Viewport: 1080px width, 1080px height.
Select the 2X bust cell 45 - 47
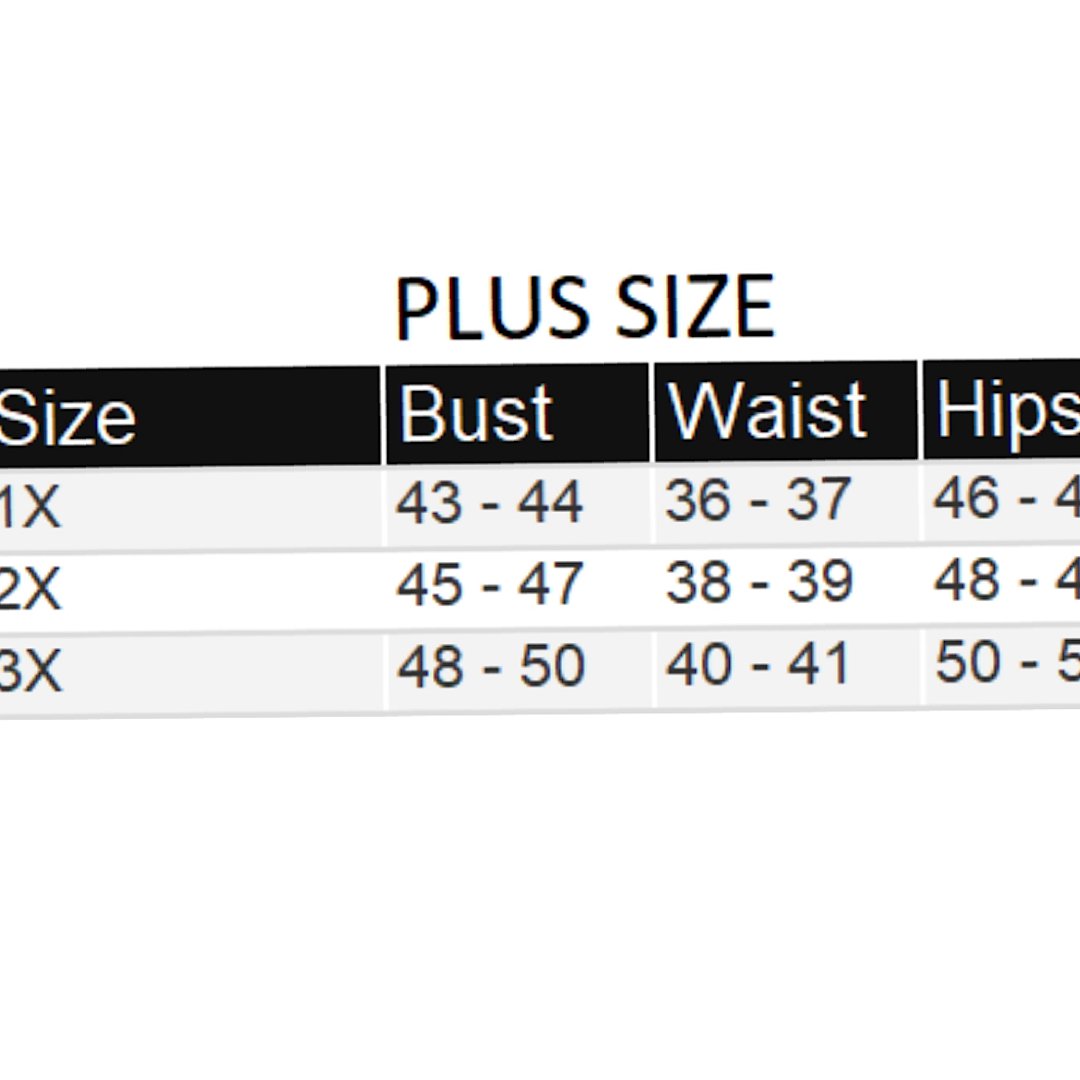pos(489,585)
